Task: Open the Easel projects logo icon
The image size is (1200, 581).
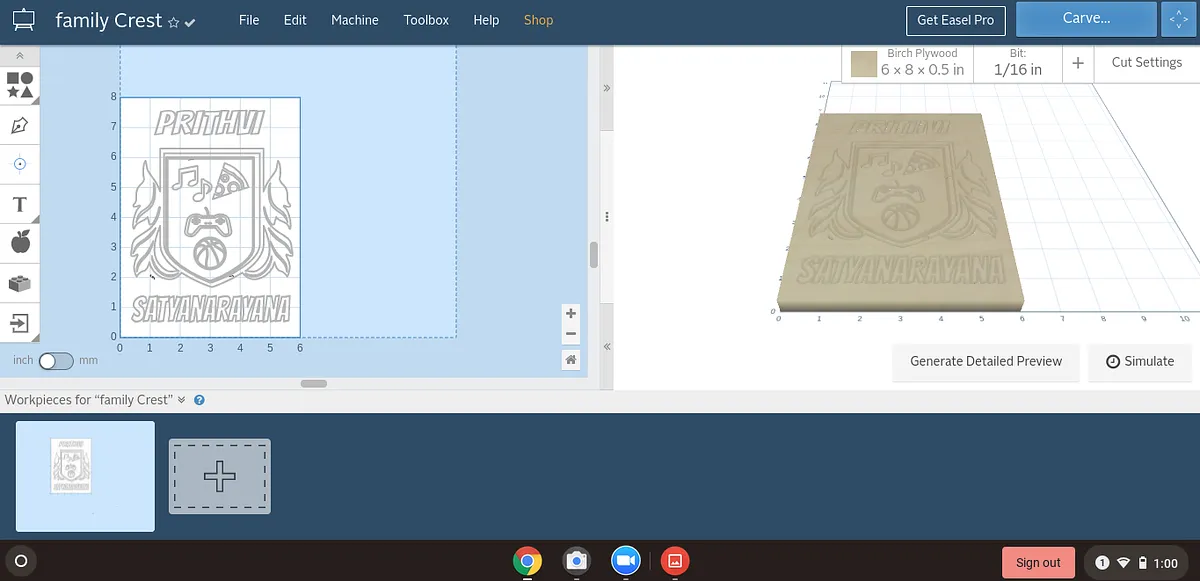Action: [x=24, y=20]
